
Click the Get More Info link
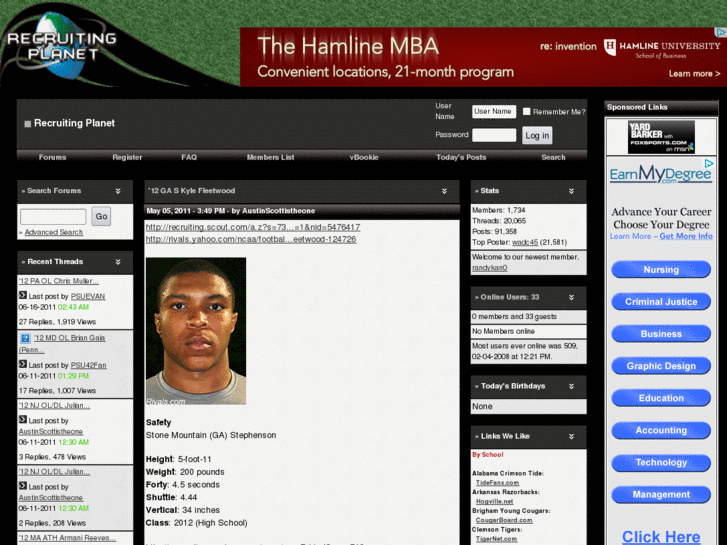click(686, 236)
